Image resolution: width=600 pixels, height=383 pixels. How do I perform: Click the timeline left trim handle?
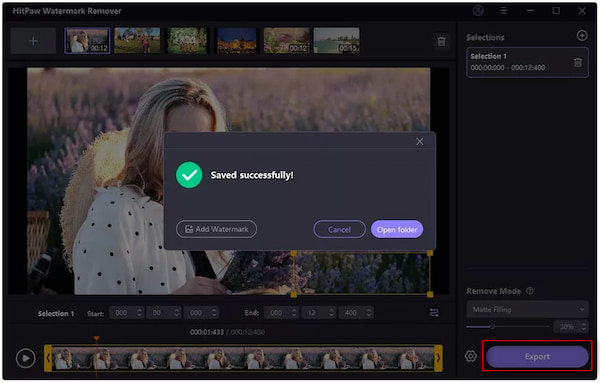click(48, 358)
